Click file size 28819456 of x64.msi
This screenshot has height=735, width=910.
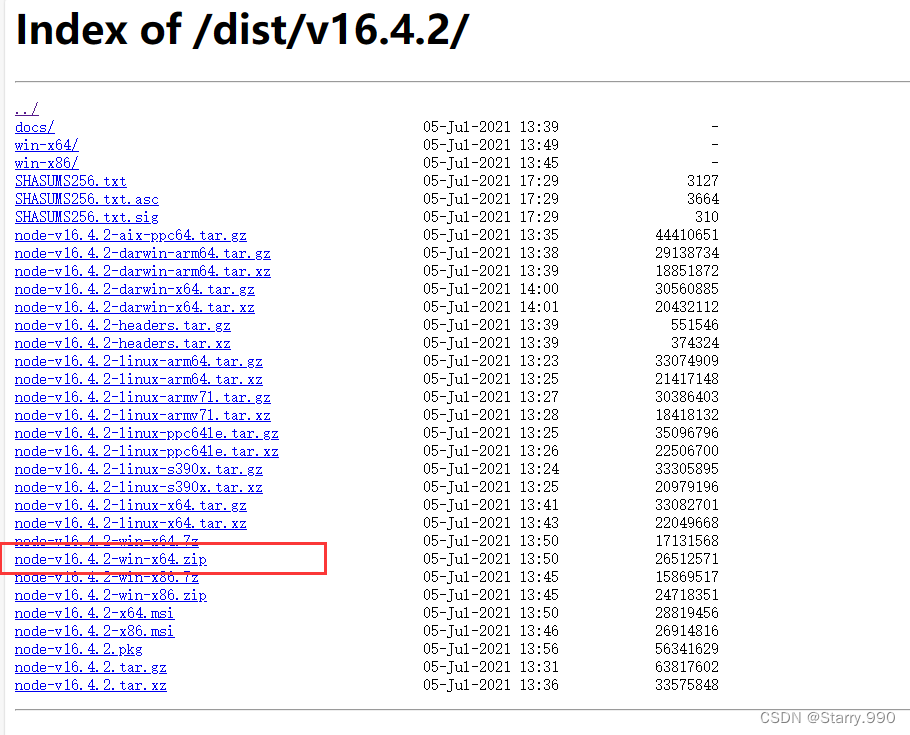(x=687, y=612)
